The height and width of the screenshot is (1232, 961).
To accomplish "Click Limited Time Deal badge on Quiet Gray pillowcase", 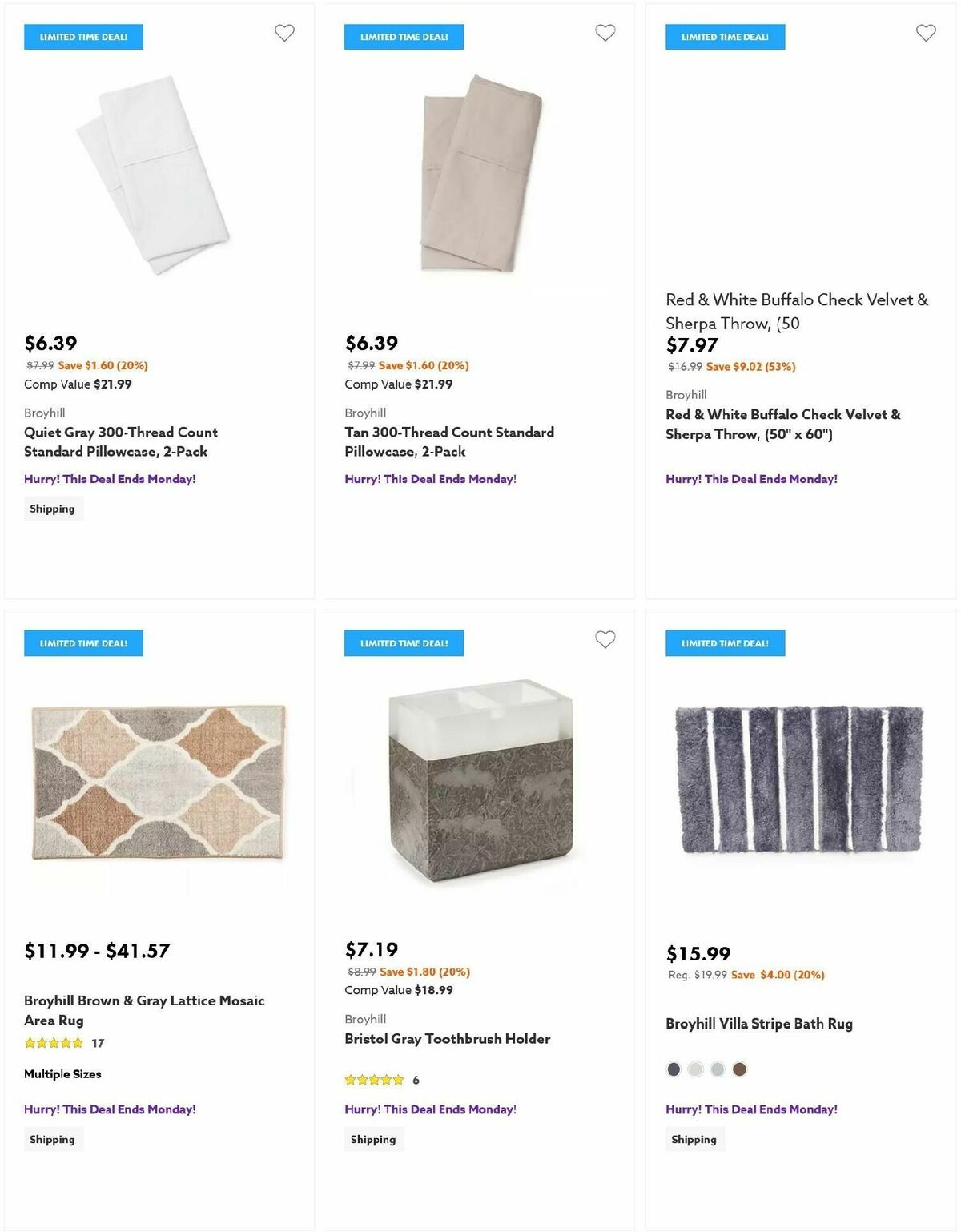I will click(82, 36).
